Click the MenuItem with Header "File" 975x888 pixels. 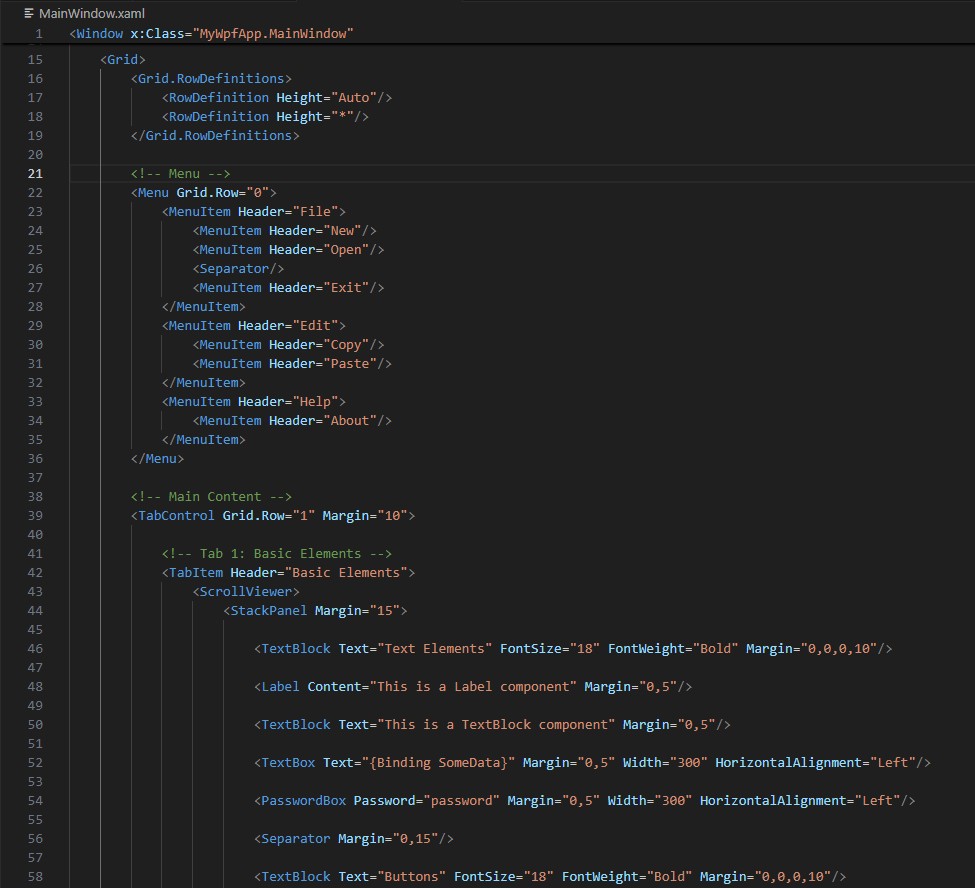click(253, 211)
